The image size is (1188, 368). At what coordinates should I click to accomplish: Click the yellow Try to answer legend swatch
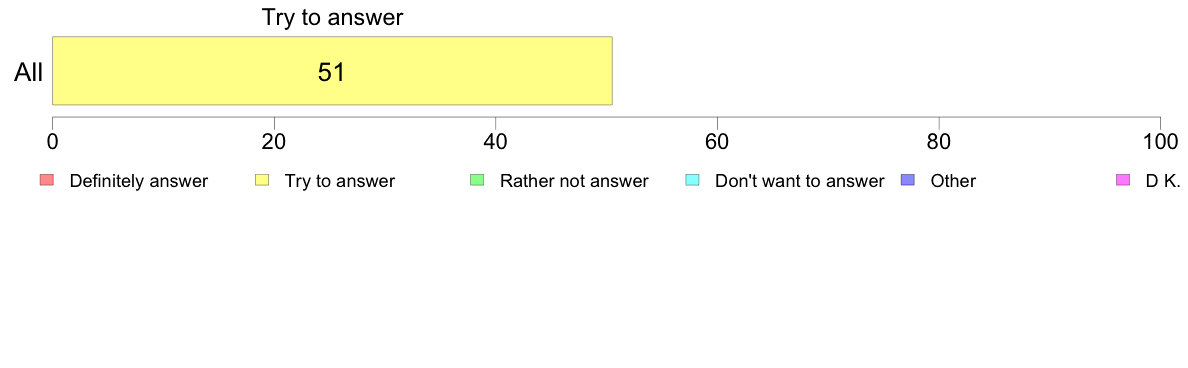point(261,180)
